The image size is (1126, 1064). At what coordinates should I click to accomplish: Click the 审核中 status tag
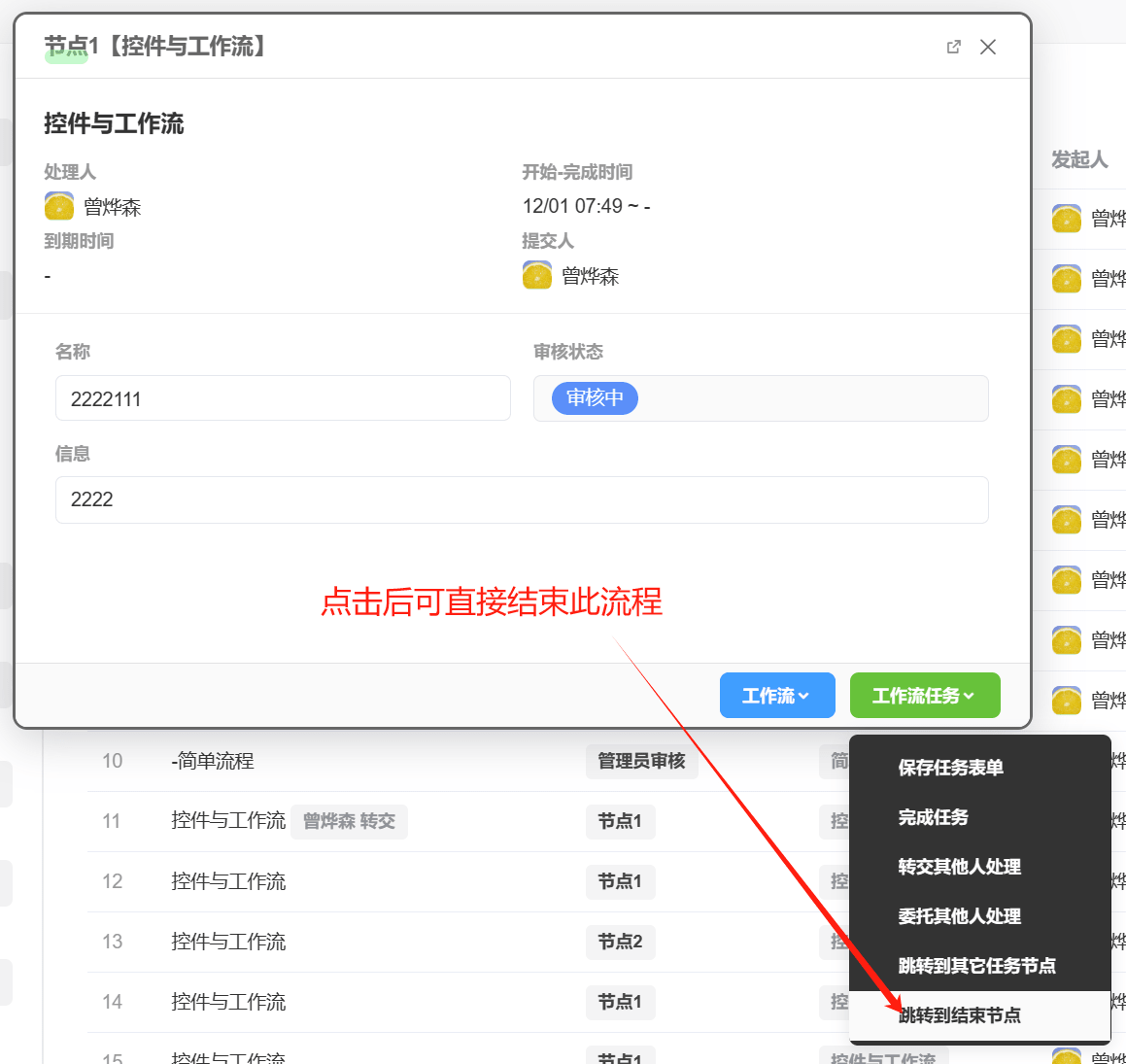click(x=595, y=398)
